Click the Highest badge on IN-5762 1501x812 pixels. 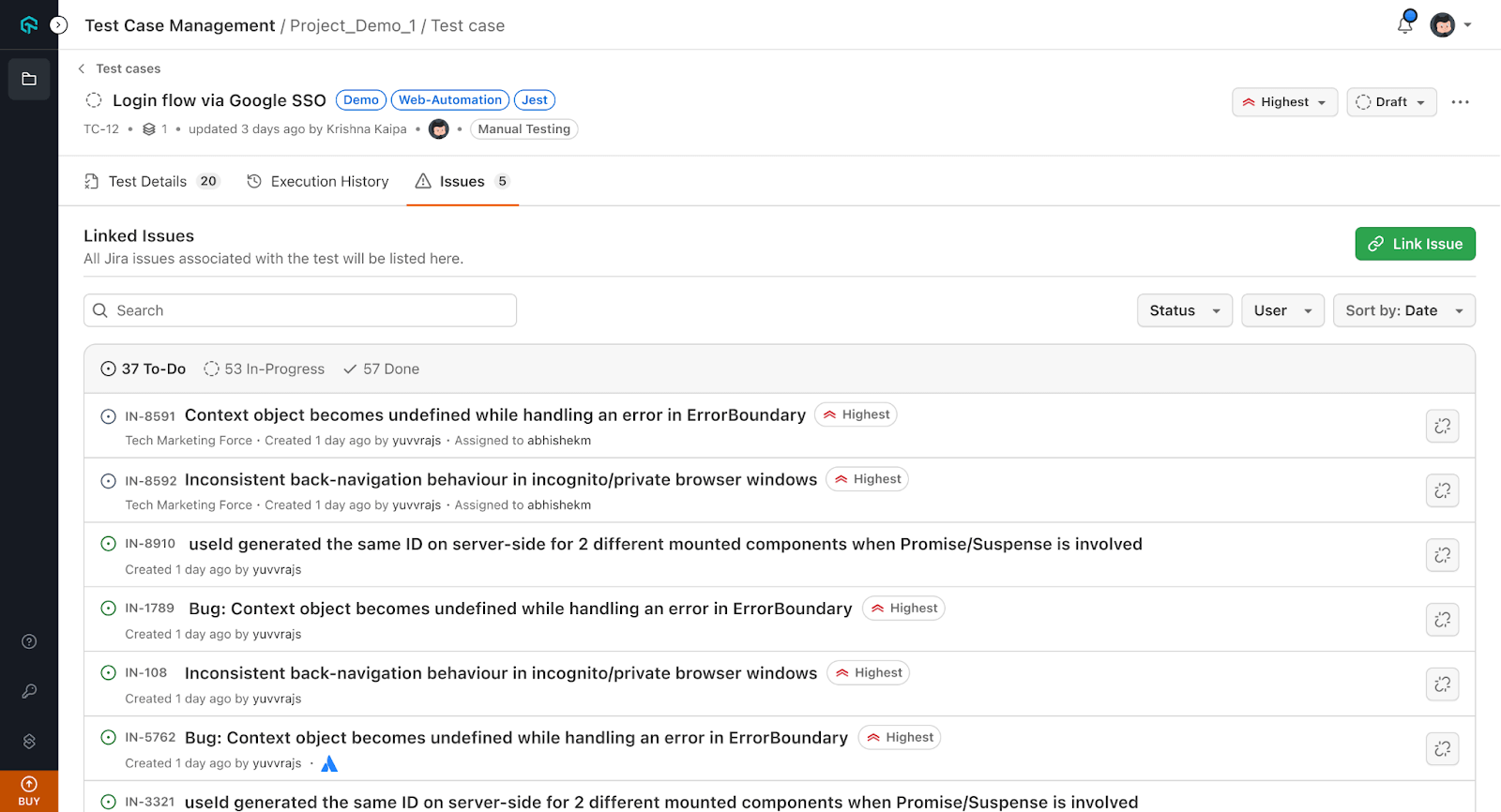(900, 738)
